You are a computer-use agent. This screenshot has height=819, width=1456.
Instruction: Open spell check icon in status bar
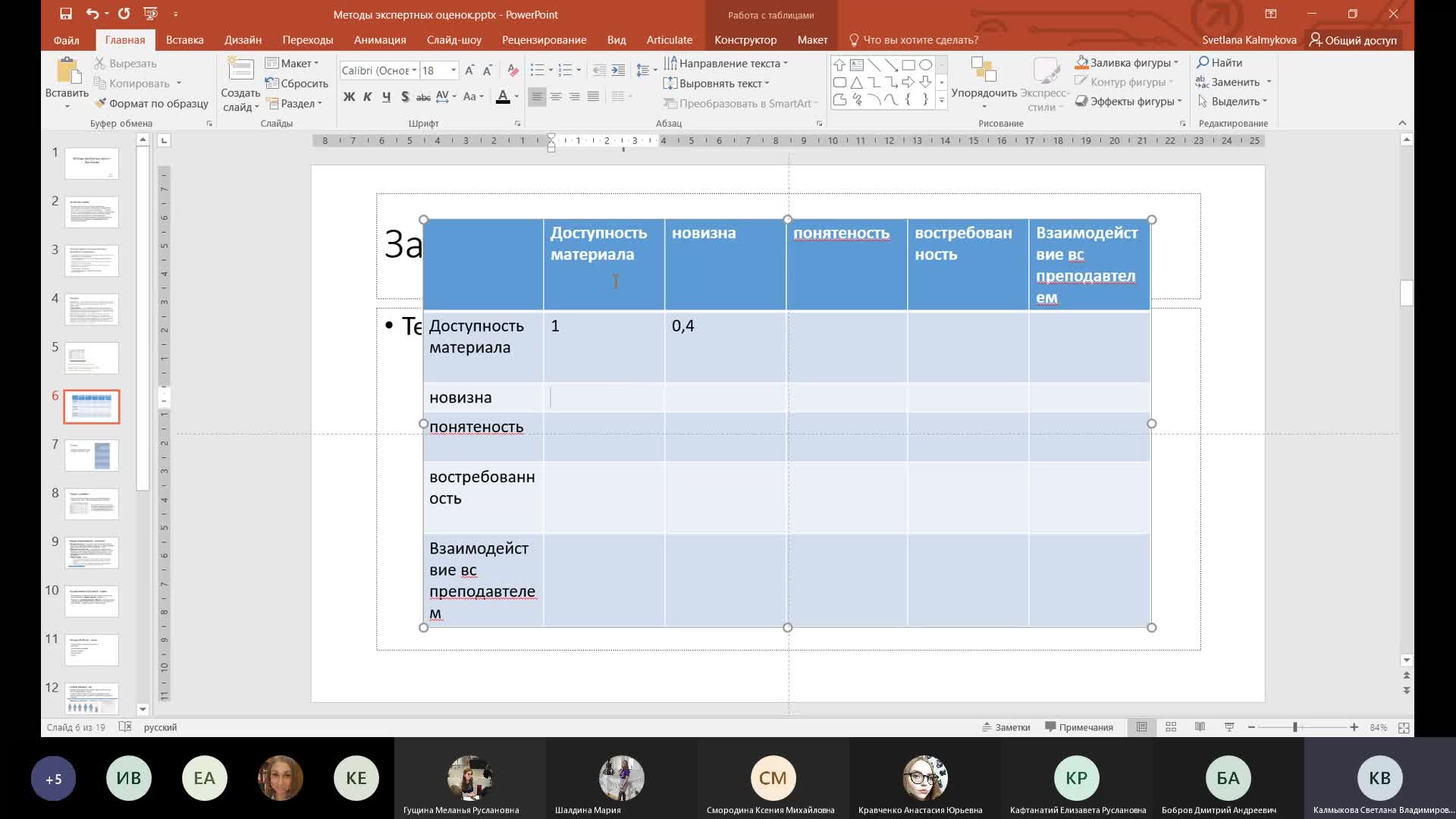[124, 727]
